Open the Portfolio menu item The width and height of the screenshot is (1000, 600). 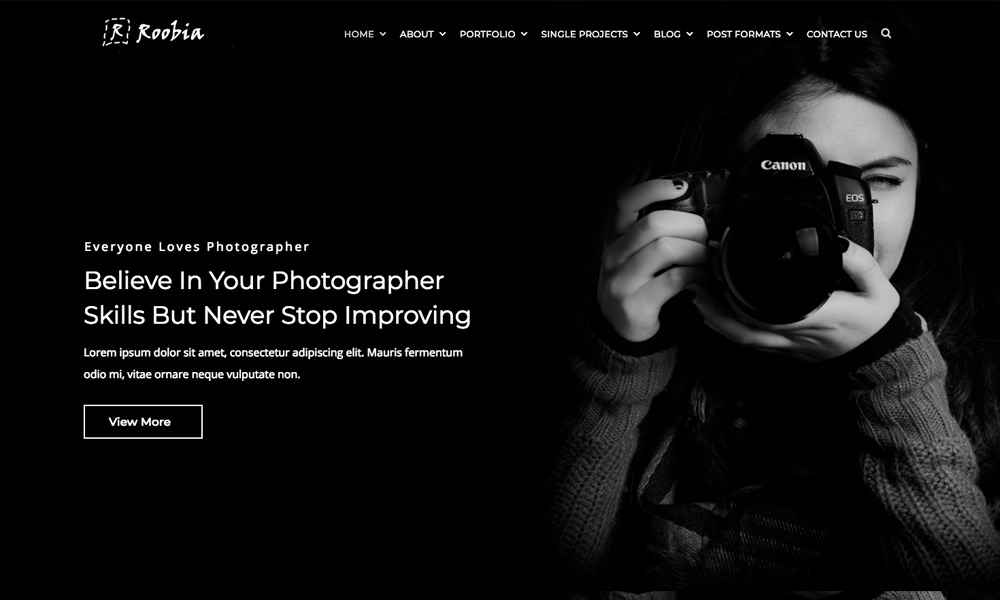coord(487,34)
